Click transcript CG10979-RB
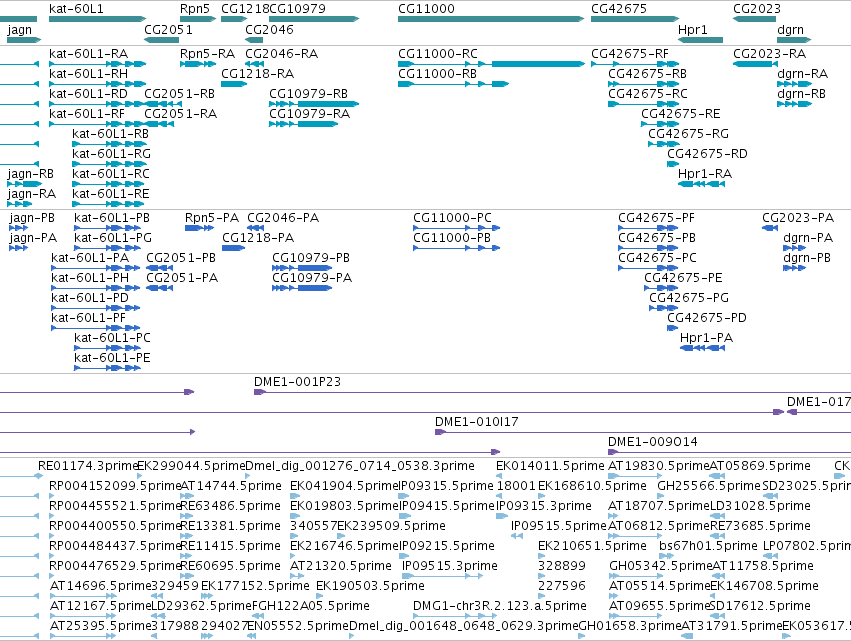 click(314, 104)
